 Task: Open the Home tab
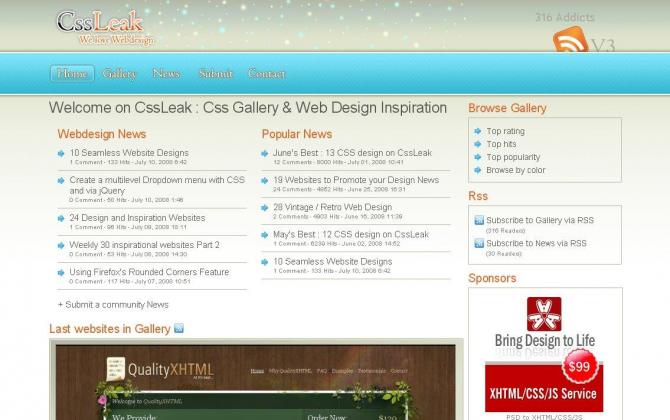point(72,73)
